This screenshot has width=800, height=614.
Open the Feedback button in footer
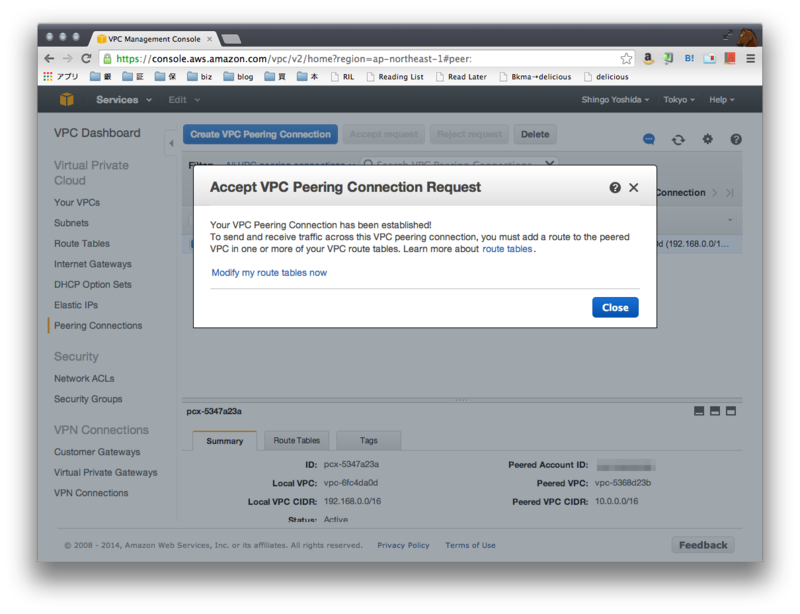click(x=703, y=545)
